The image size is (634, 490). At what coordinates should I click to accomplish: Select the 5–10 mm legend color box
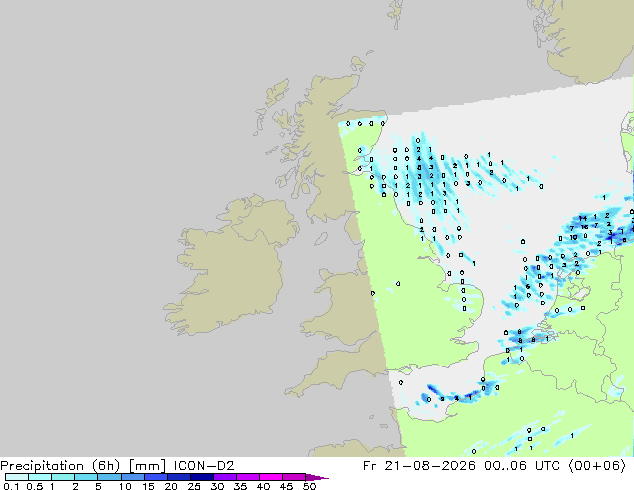[x=110, y=477]
